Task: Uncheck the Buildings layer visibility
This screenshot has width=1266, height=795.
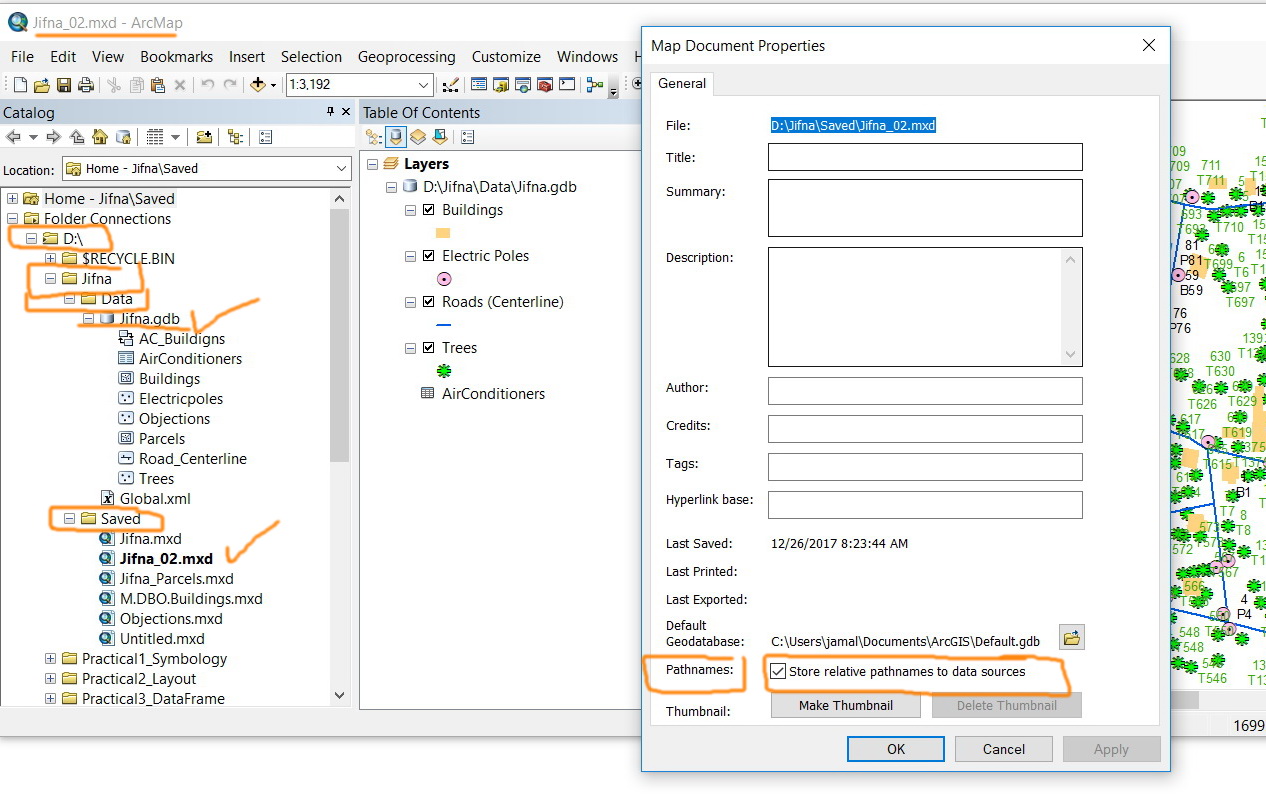Action: [429, 210]
